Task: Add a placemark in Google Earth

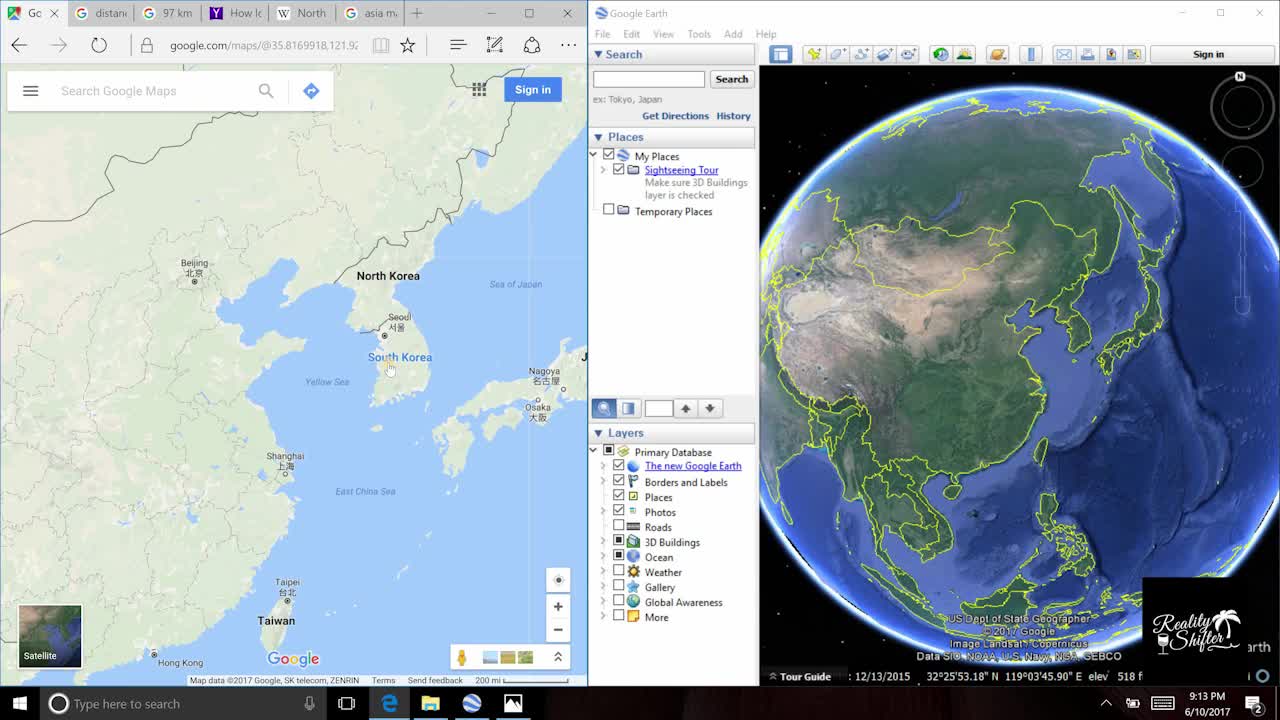Action: point(814,54)
